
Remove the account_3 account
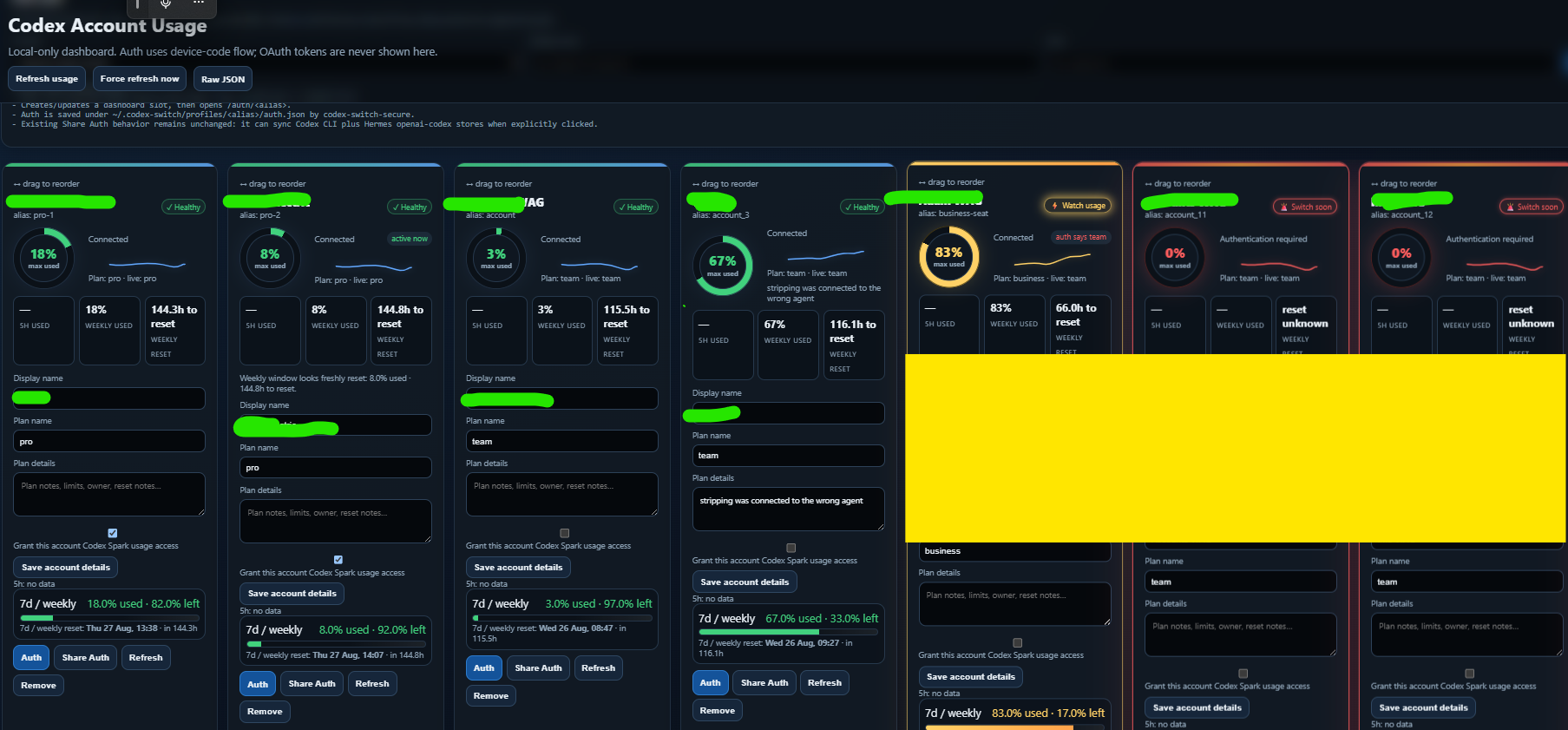coord(718,711)
